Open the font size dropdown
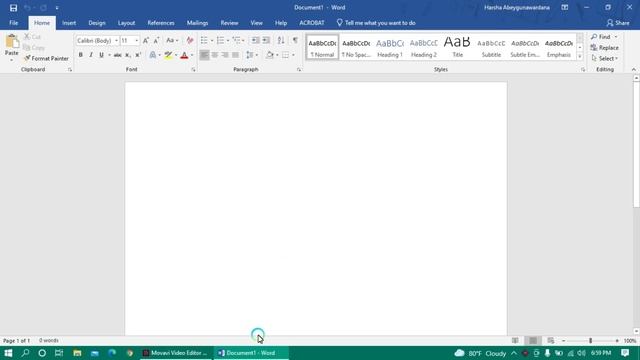Screen dimensions: 640x360 coord(136,40)
